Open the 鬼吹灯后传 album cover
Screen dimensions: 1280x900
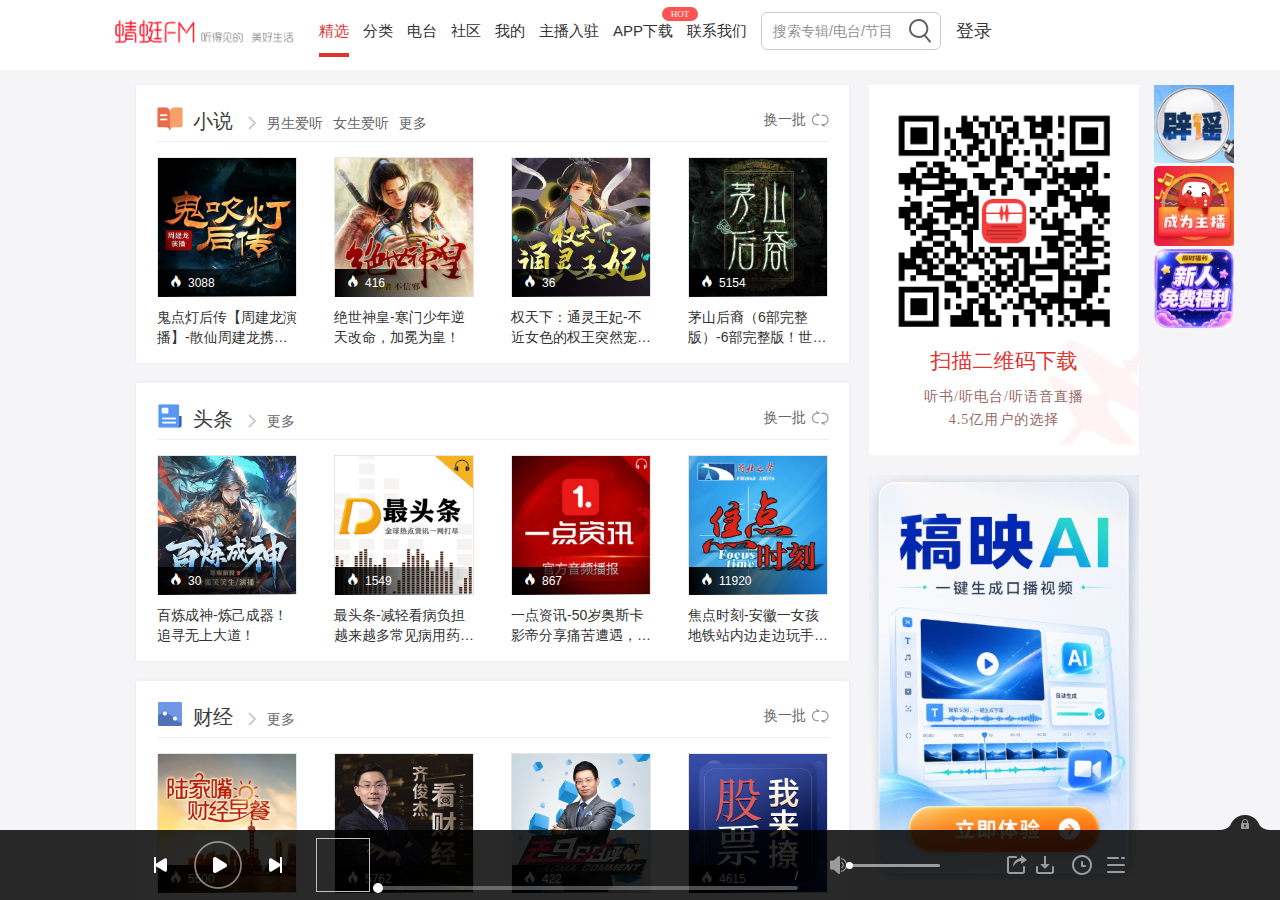tap(227, 227)
